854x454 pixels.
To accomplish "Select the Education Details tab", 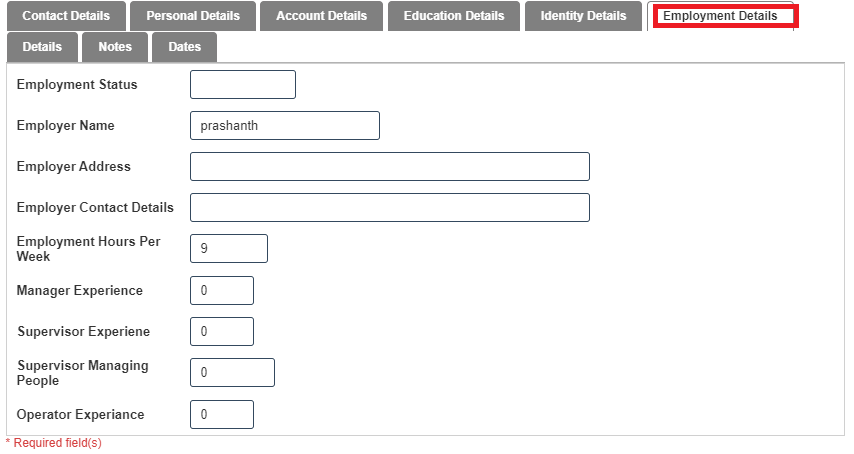I will [454, 16].
